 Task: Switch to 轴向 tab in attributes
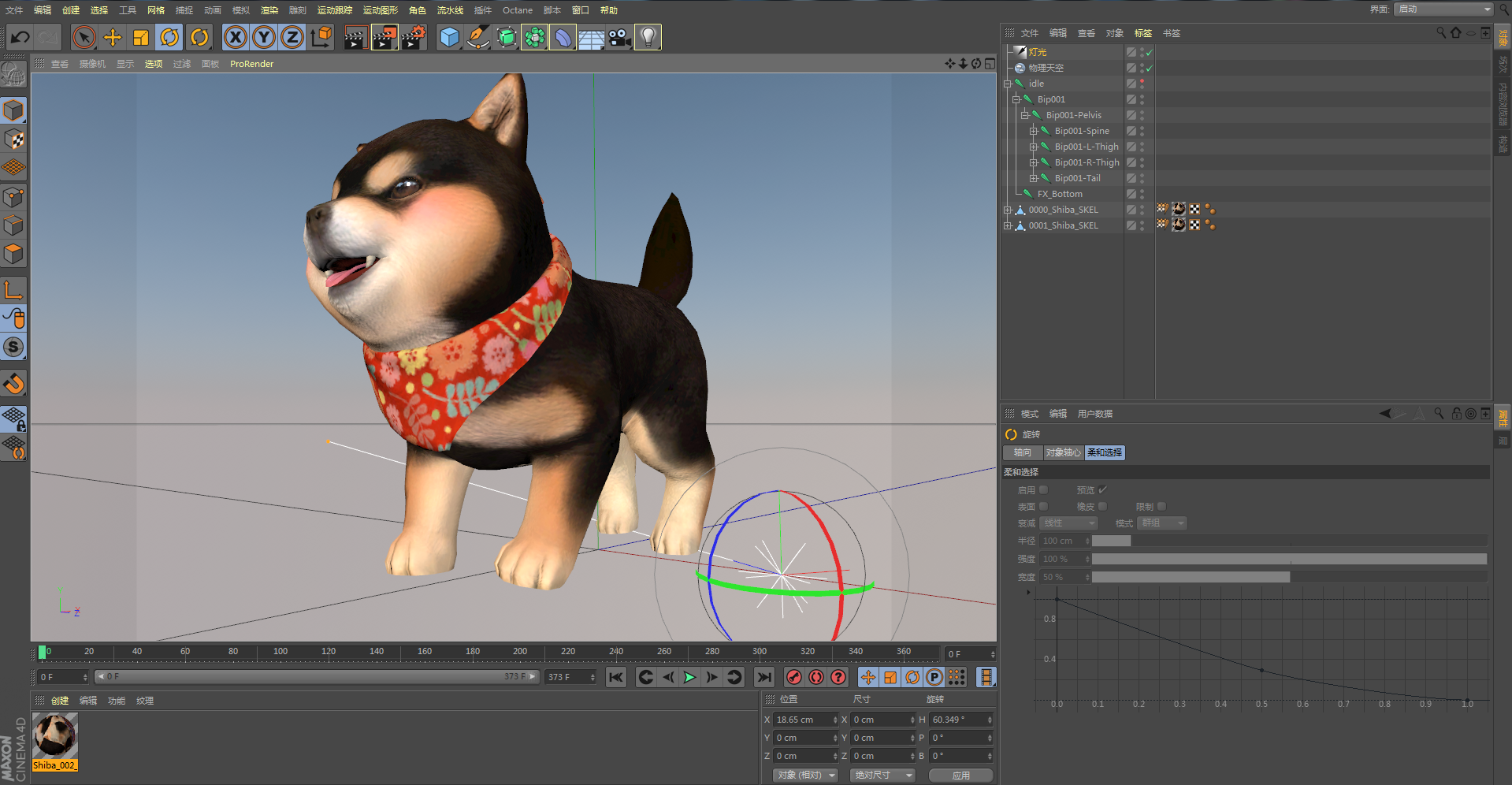(1023, 452)
